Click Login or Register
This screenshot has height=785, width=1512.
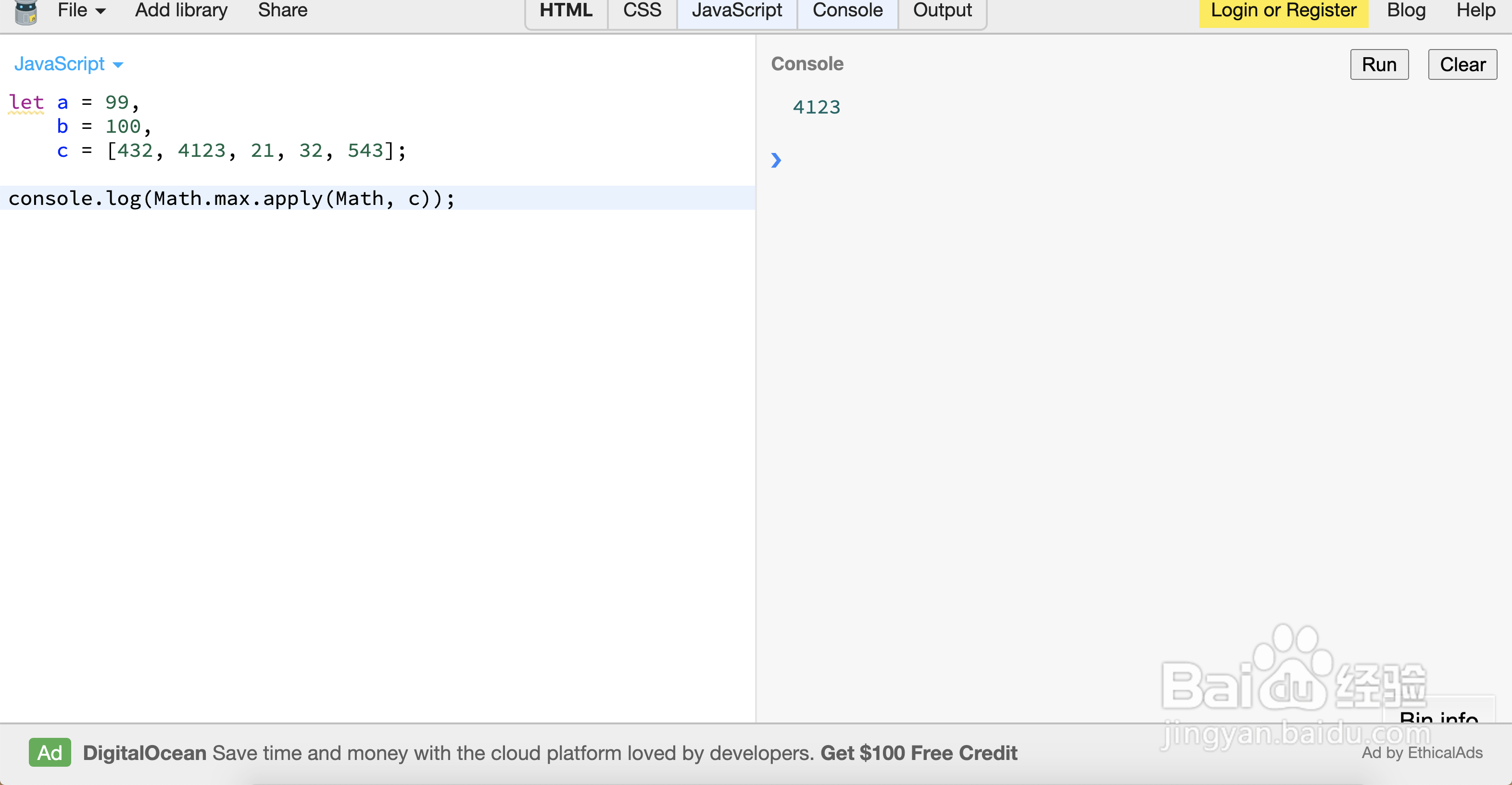tap(1283, 11)
